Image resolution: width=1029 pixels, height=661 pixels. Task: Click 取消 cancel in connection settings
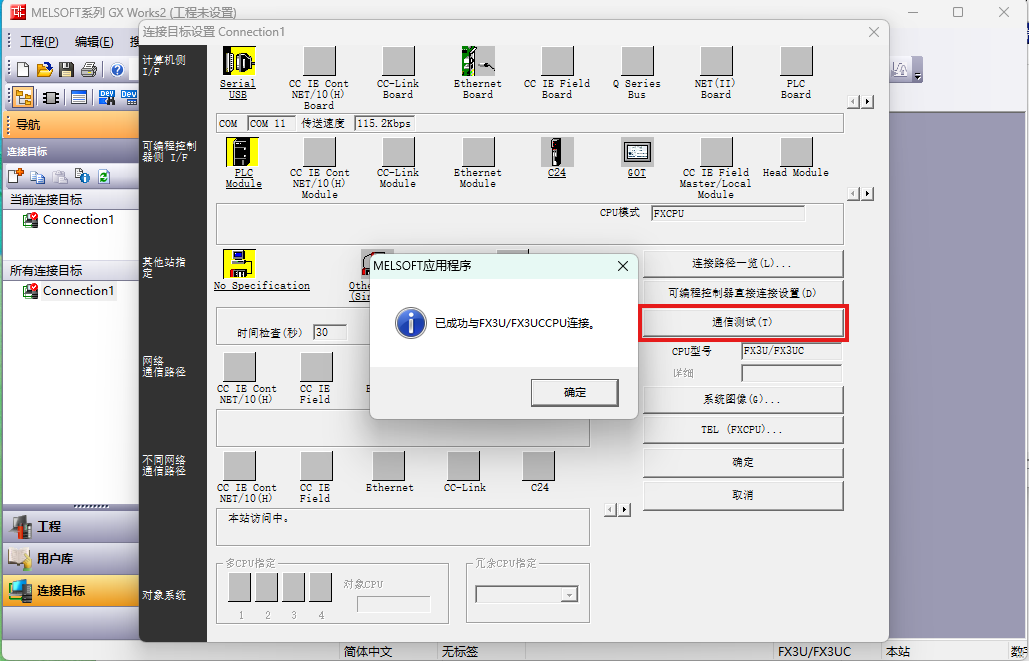coord(743,495)
